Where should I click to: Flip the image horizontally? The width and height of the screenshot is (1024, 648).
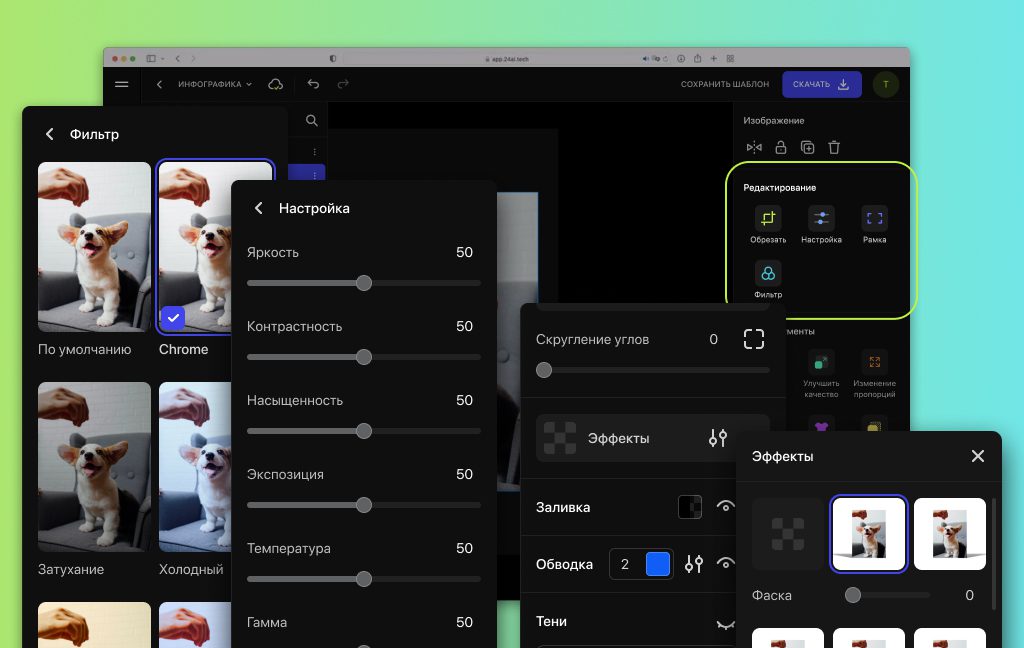(754, 148)
